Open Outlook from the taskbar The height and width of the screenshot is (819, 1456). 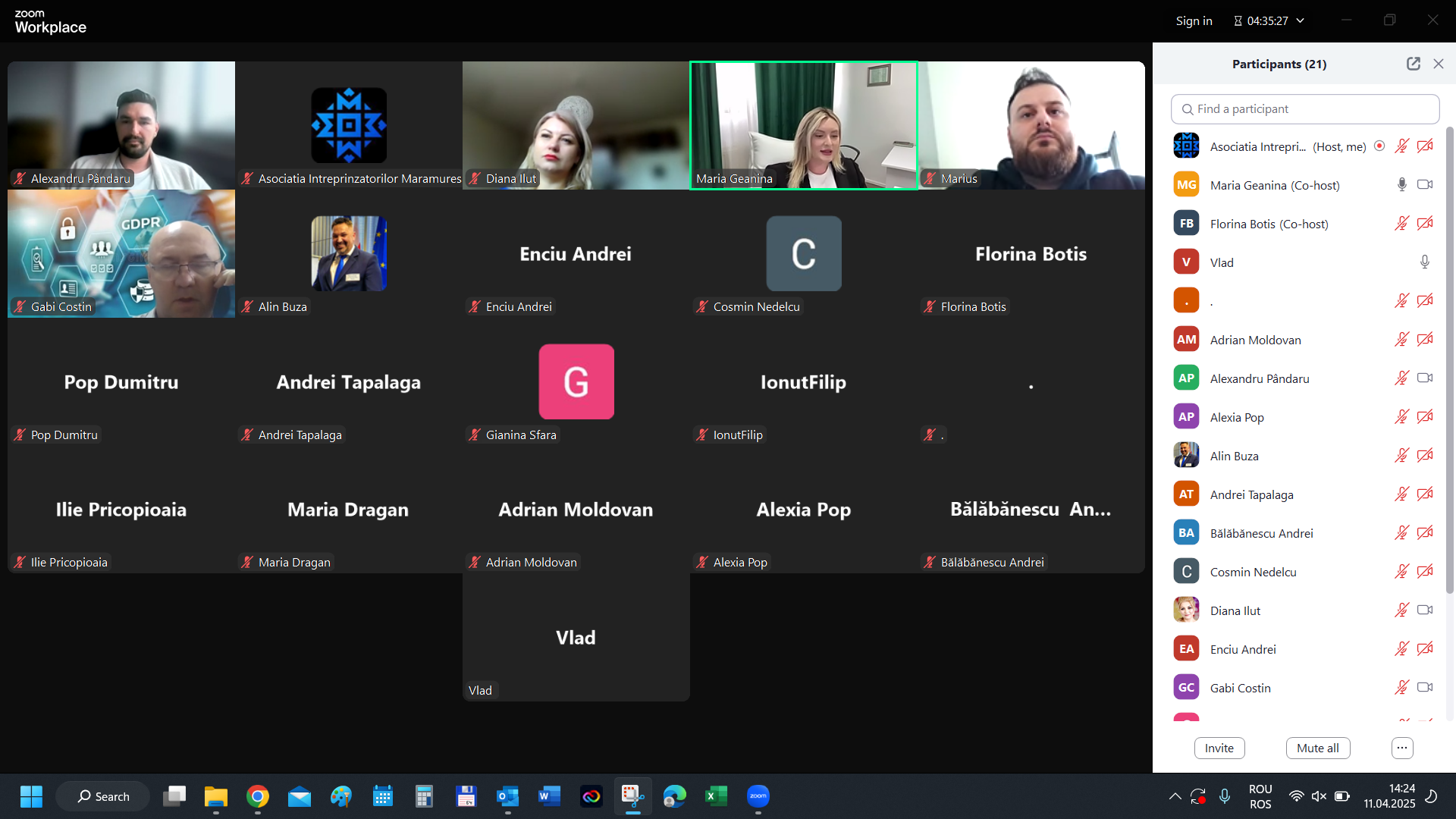(508, 796)
